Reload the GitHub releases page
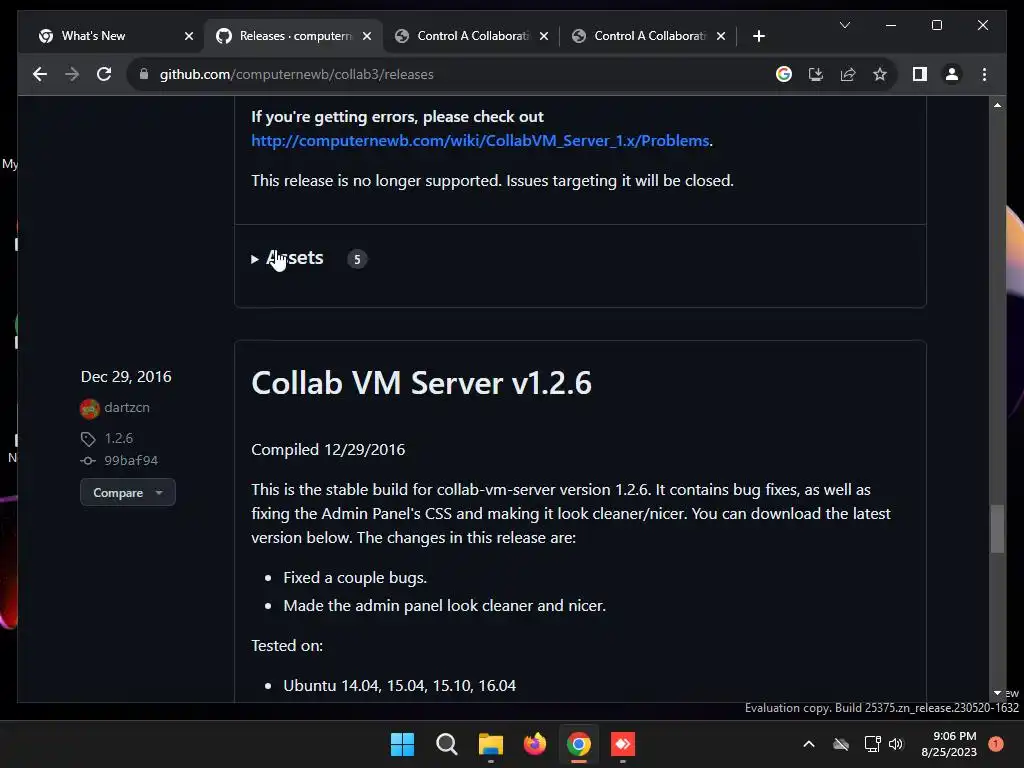This screenshot has height=768, width=1024. point(104,74)
